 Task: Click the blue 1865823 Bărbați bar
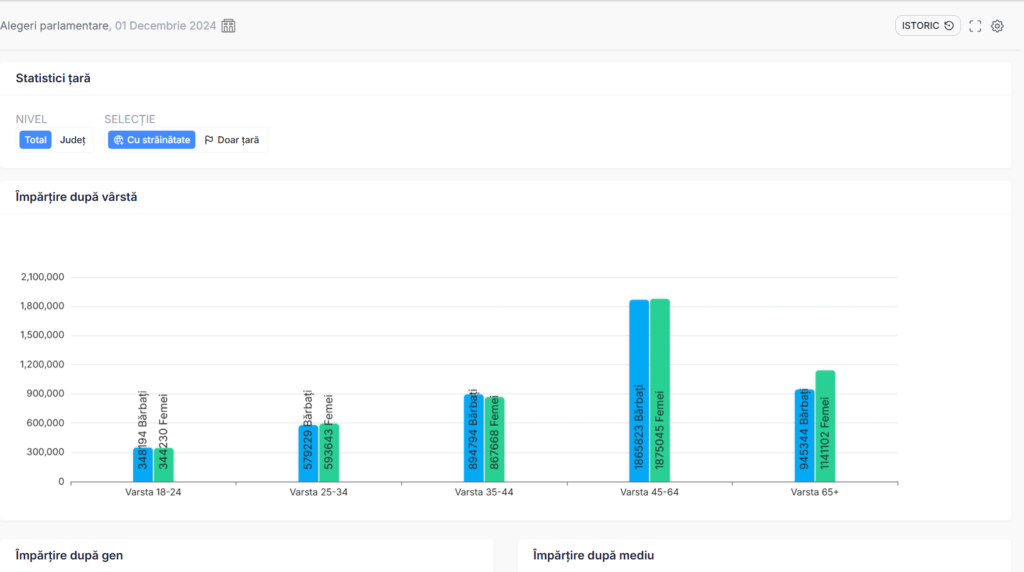(x=639, y=391)
